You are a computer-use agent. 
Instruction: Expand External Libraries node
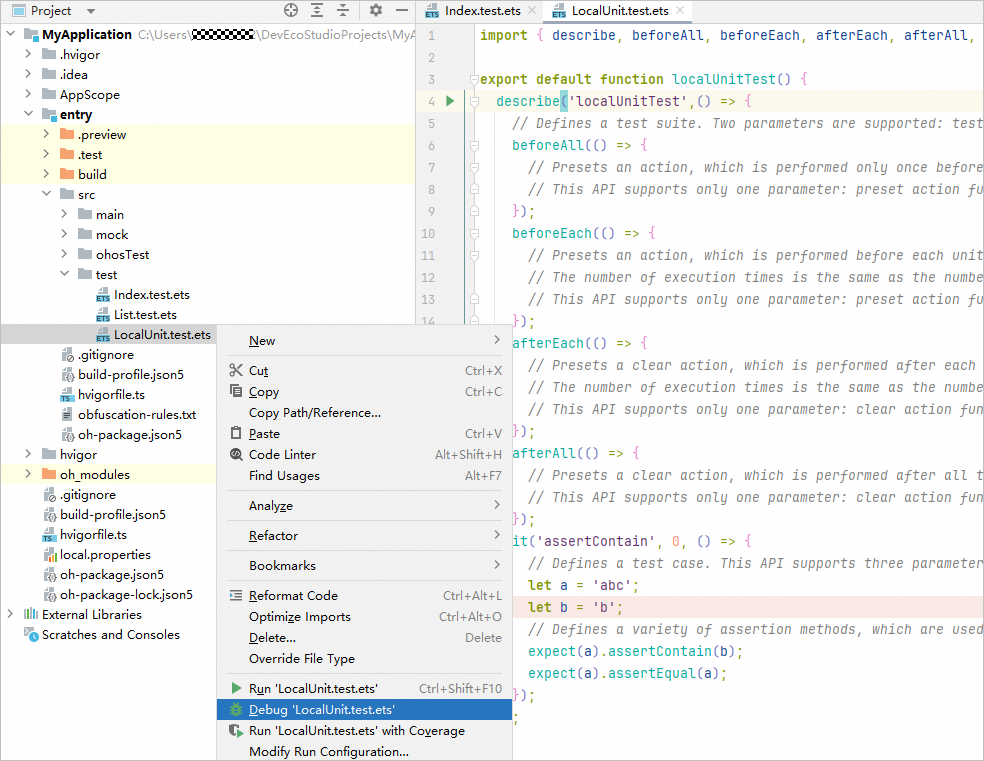click(11, 615)
